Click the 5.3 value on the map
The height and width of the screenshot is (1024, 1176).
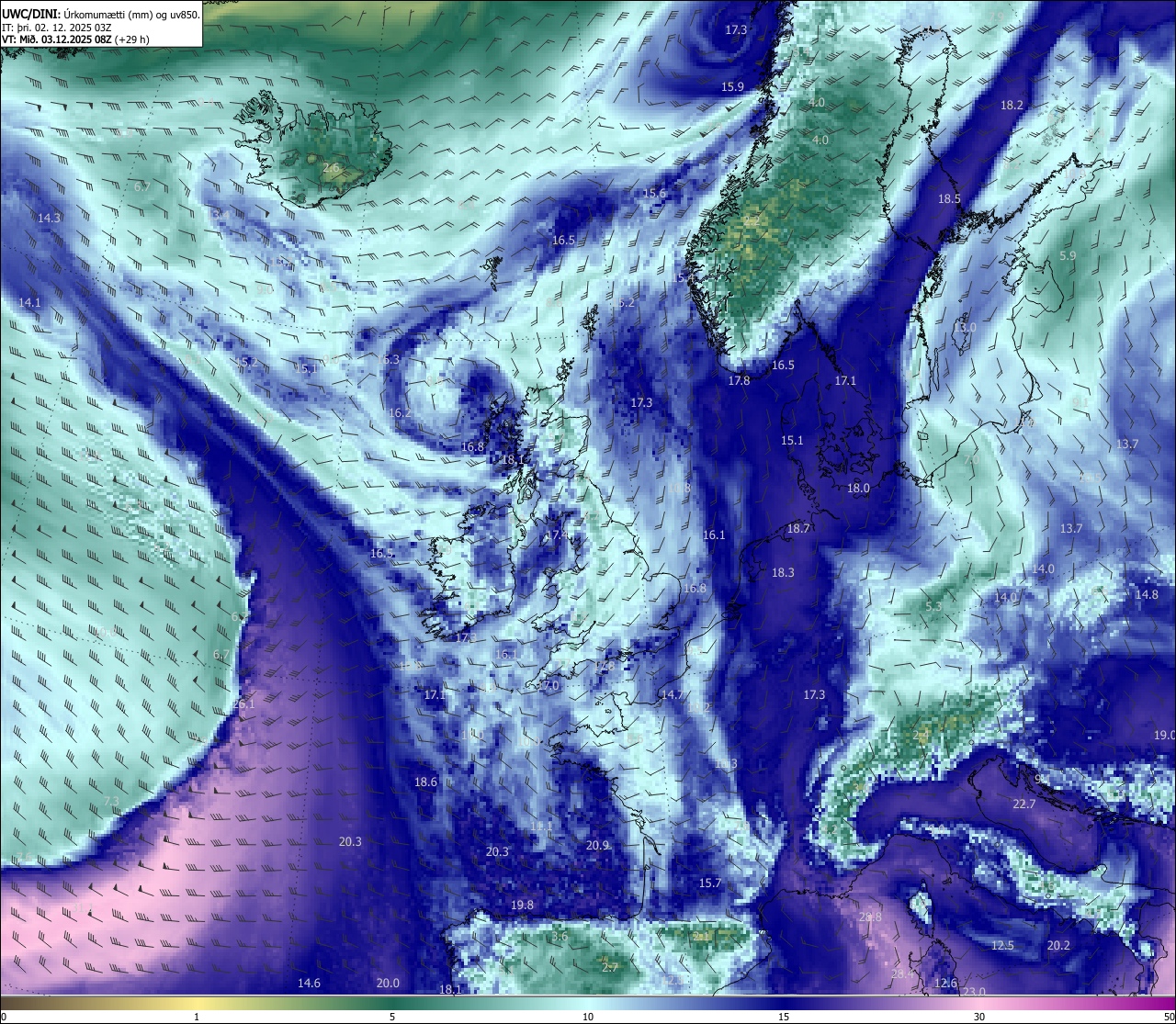click(x=933, y=607)
